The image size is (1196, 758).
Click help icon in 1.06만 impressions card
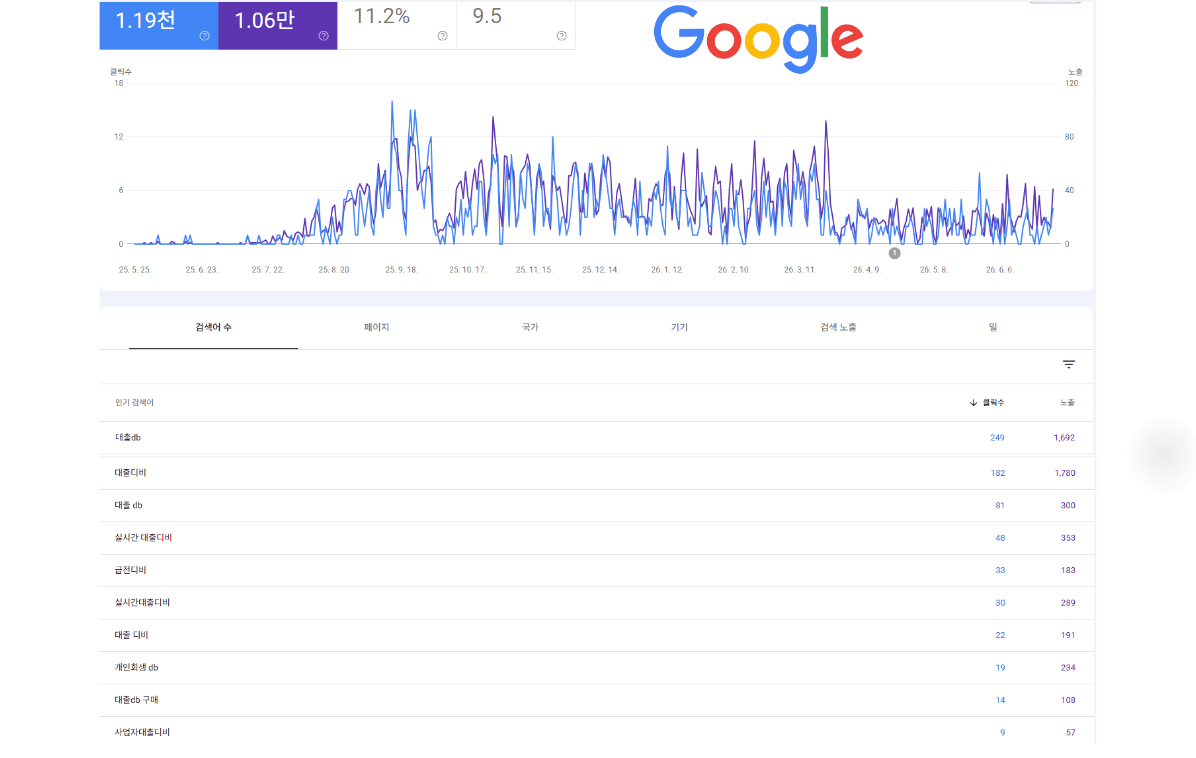[323, 36]
